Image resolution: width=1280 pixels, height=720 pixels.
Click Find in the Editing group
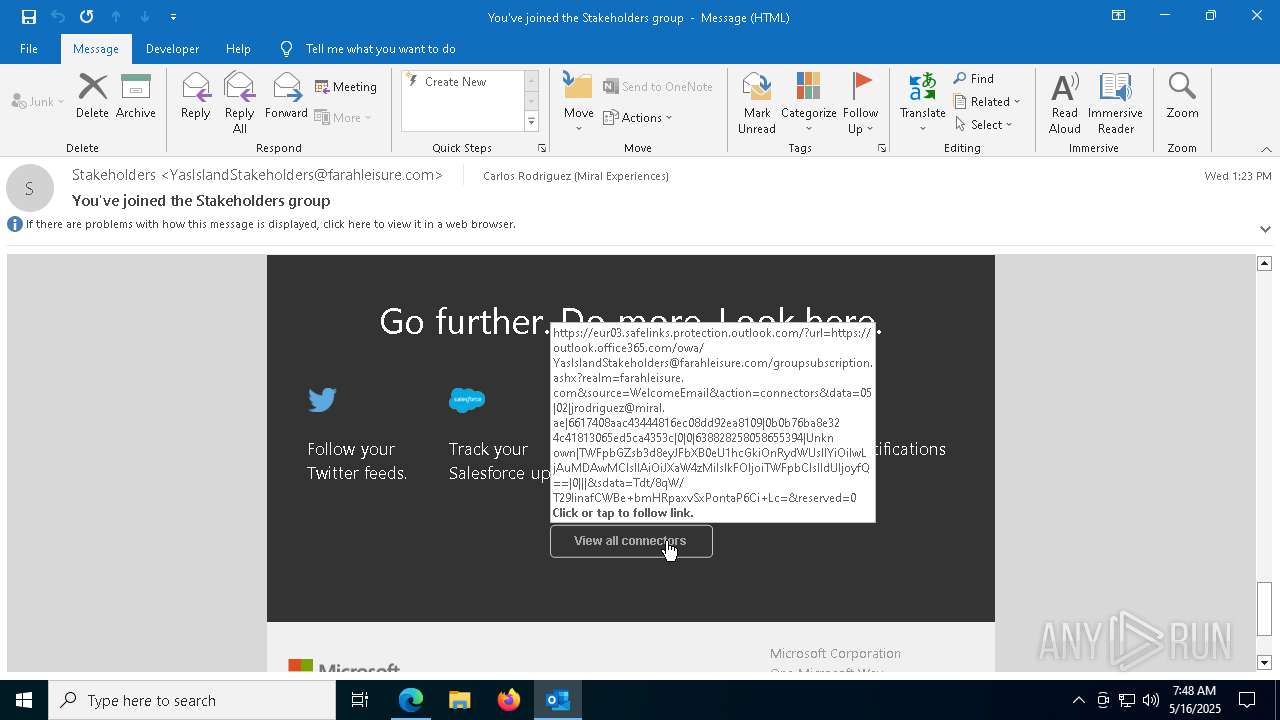coord(974,79)
